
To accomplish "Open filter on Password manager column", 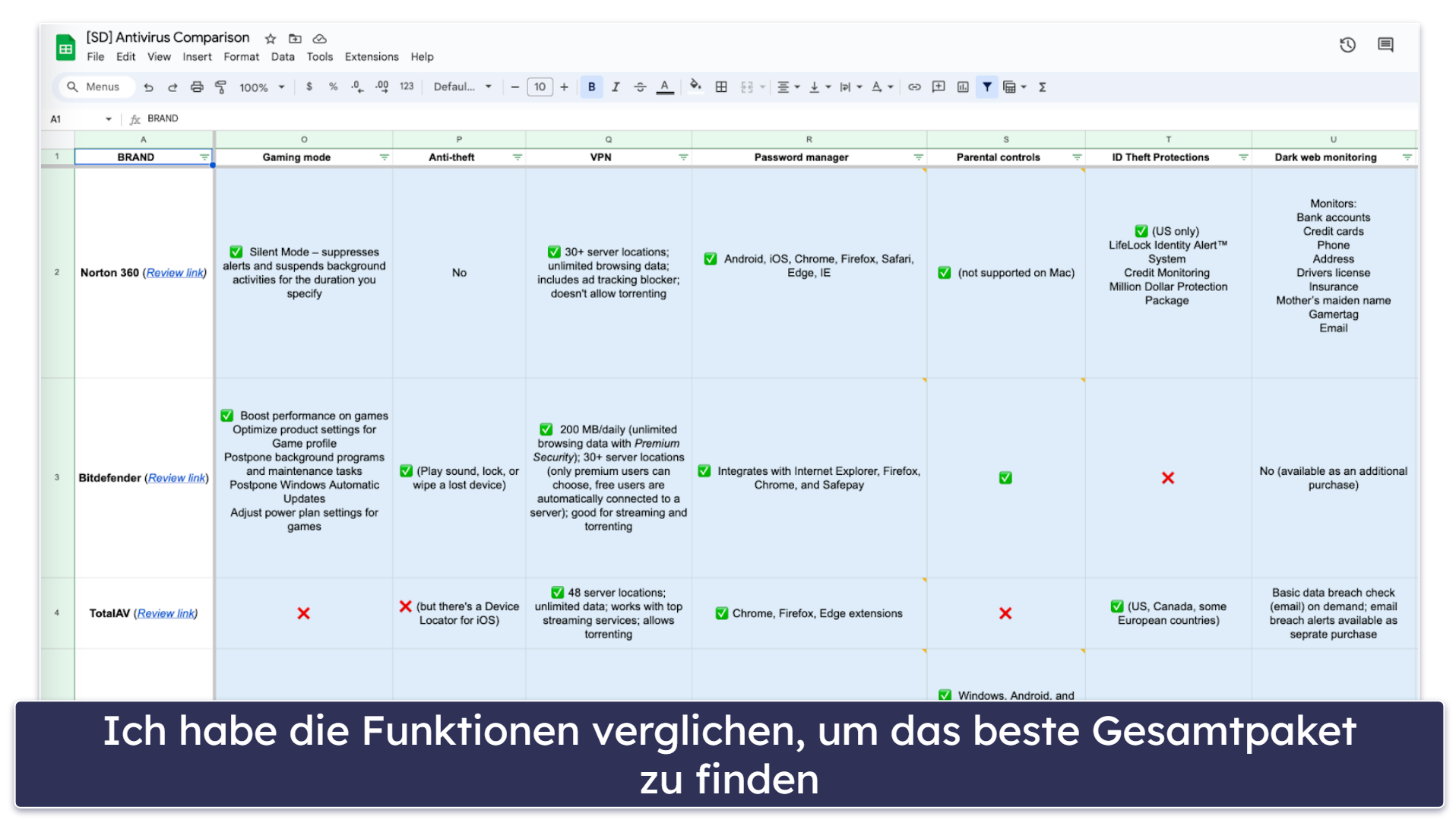I will (x=918, y=157).
